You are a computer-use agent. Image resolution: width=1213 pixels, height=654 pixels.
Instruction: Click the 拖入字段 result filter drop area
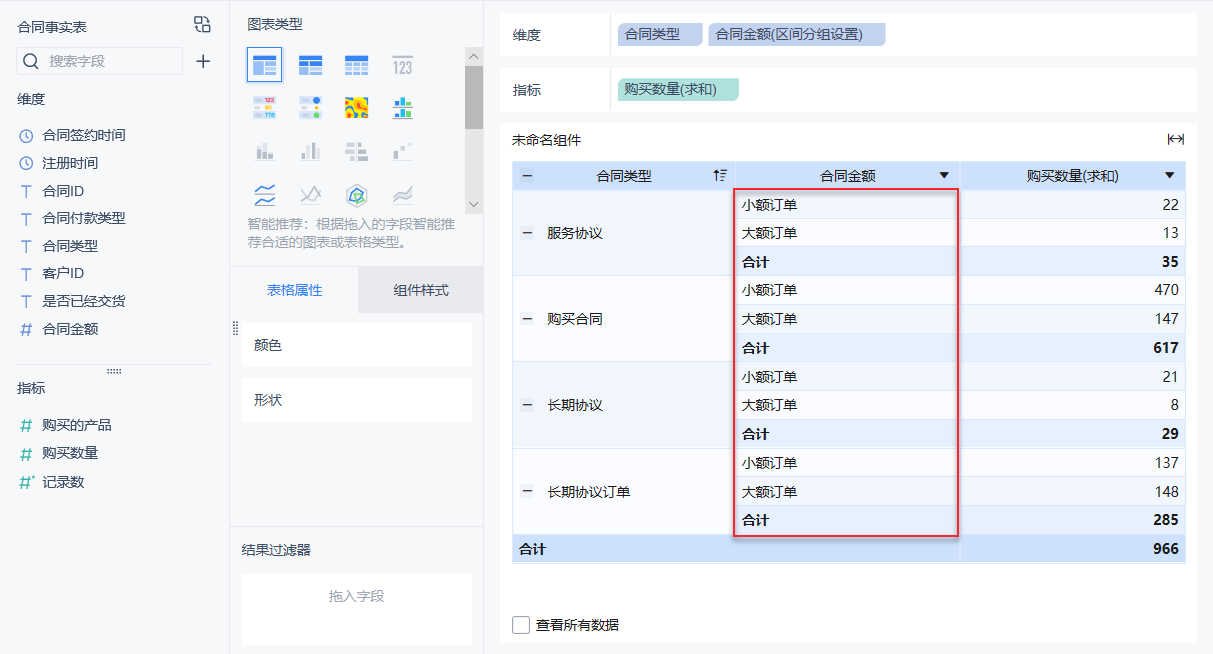[356, 609]
